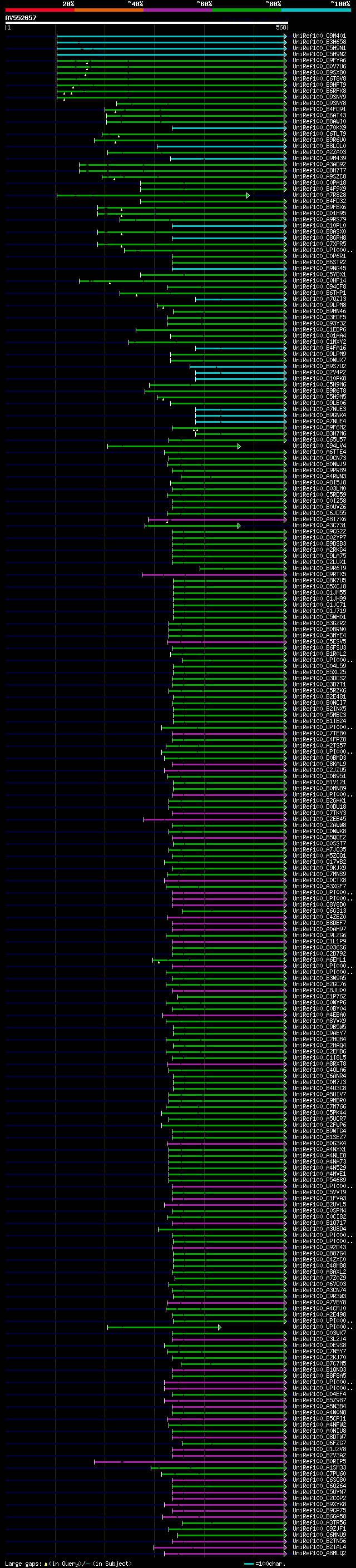Screen dimensions: 356x1568
Task: Select the UniRef100_C6T8Y8 entry
Action: tap(319, 78)
